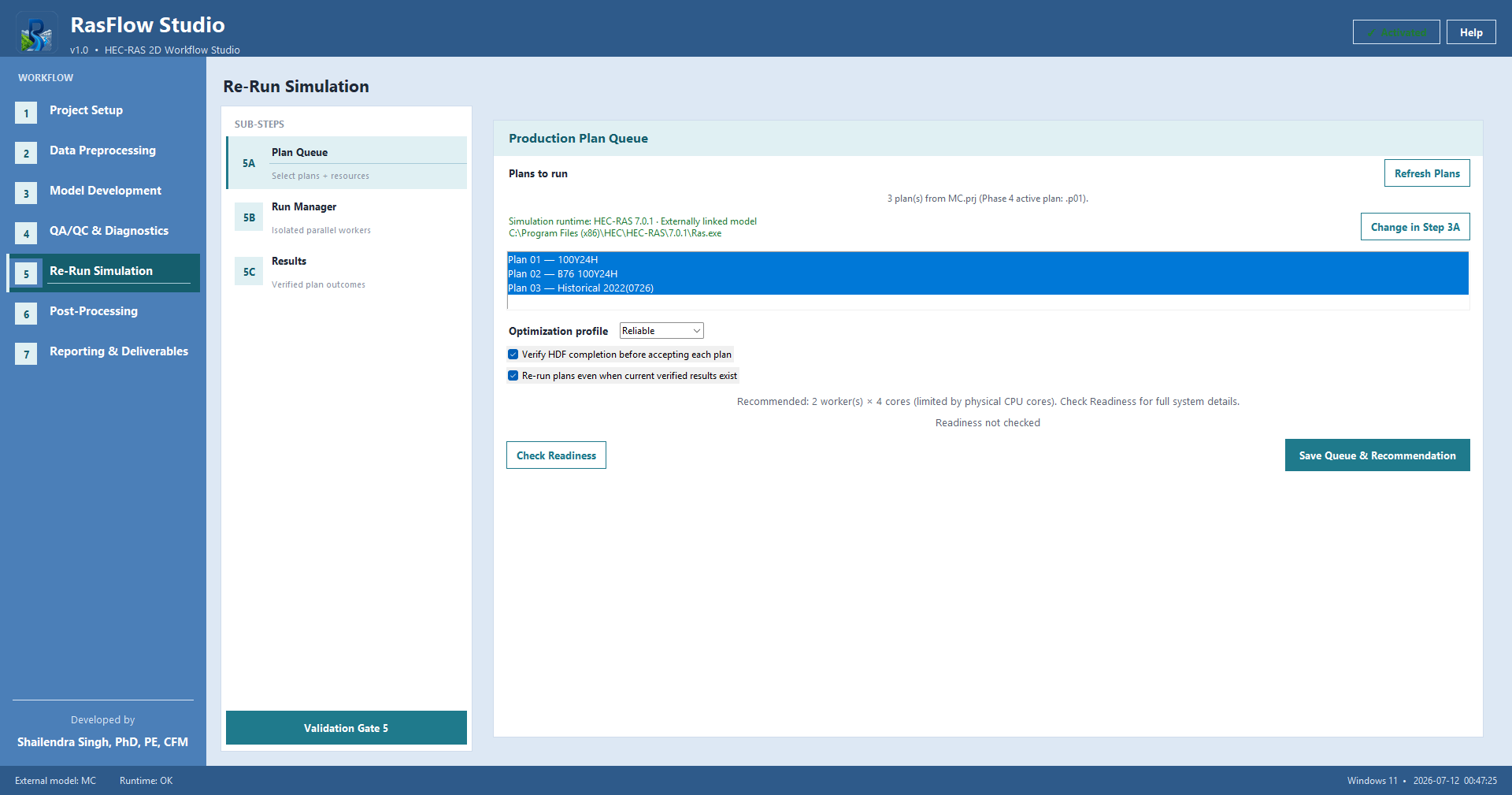Select step 2 number badge for Data Preprocessing
This screenshot has width=1512, height=795.
(26, 154)
